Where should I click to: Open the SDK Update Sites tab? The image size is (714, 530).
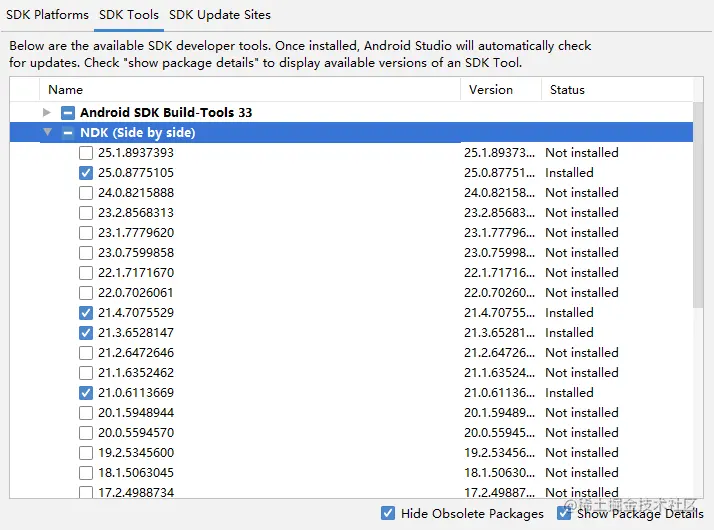coord(220,15)
